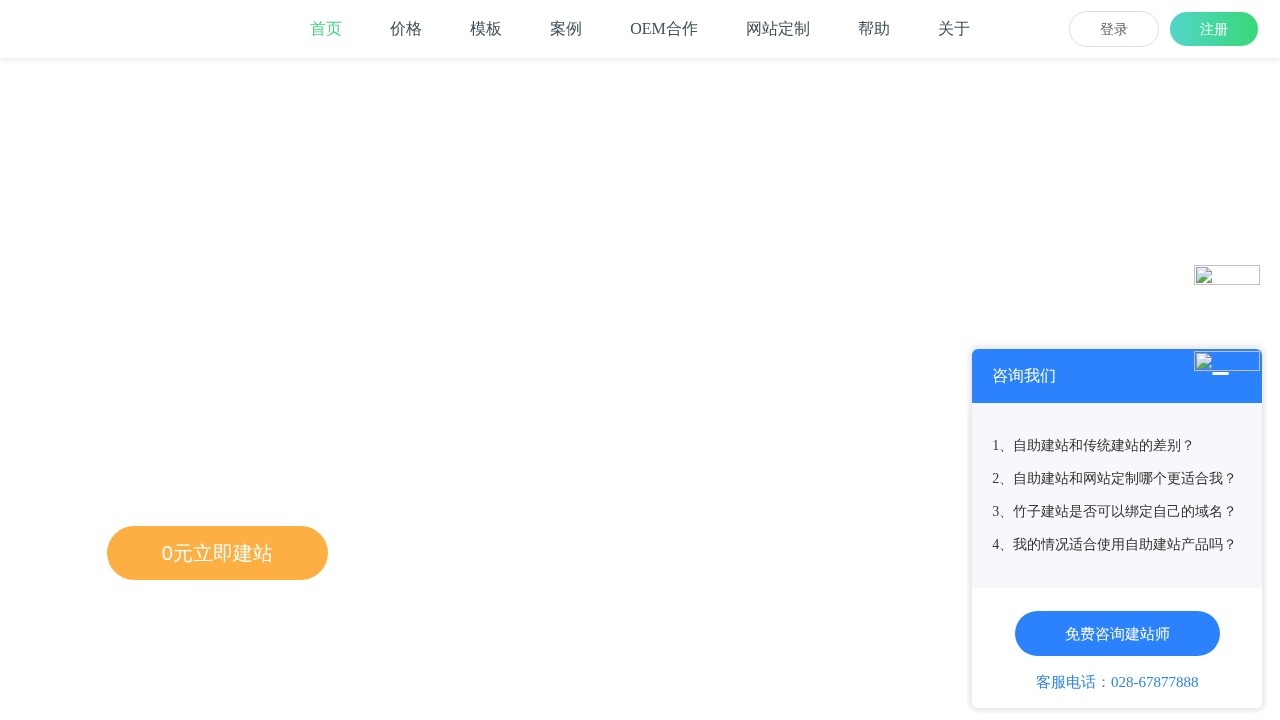The height and width of the screenshot is (720, 1280).
Task: Open the OEM合作 partnership page
Action: point(663,29)
